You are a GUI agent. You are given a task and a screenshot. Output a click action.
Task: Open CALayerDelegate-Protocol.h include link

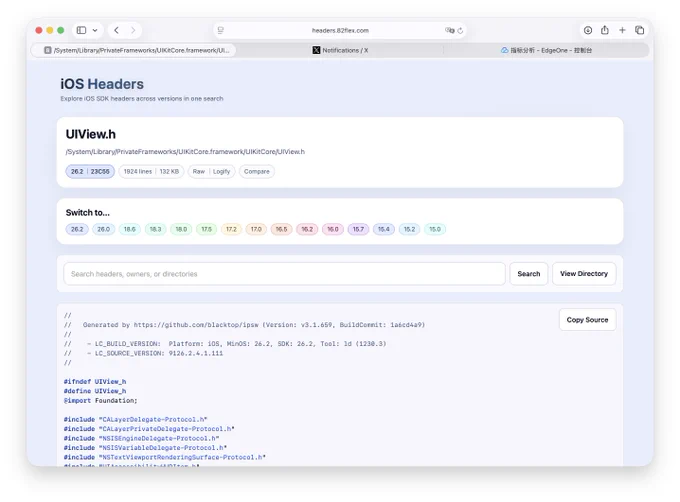[153, 420]
